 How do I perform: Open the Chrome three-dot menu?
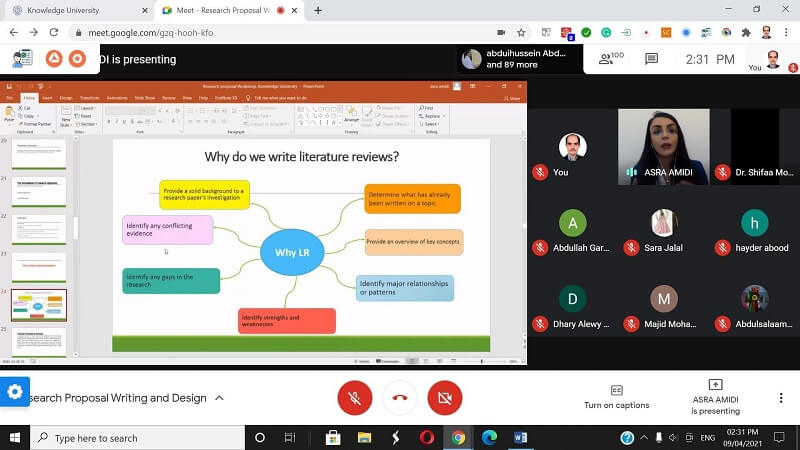pyautogui.click(x=786, y=33)
